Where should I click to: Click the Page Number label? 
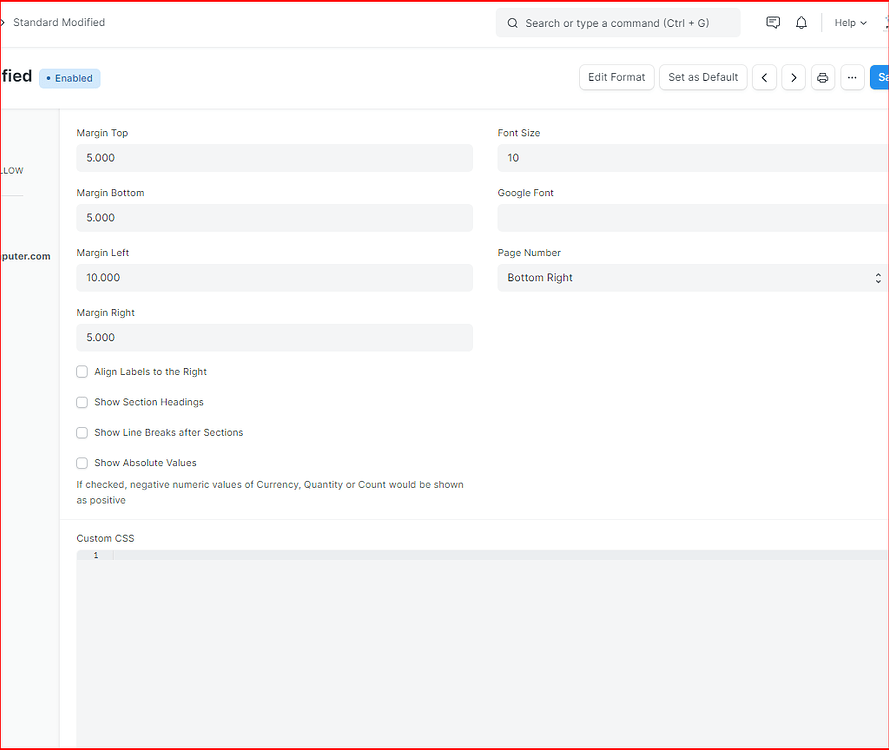pos(529,253)
